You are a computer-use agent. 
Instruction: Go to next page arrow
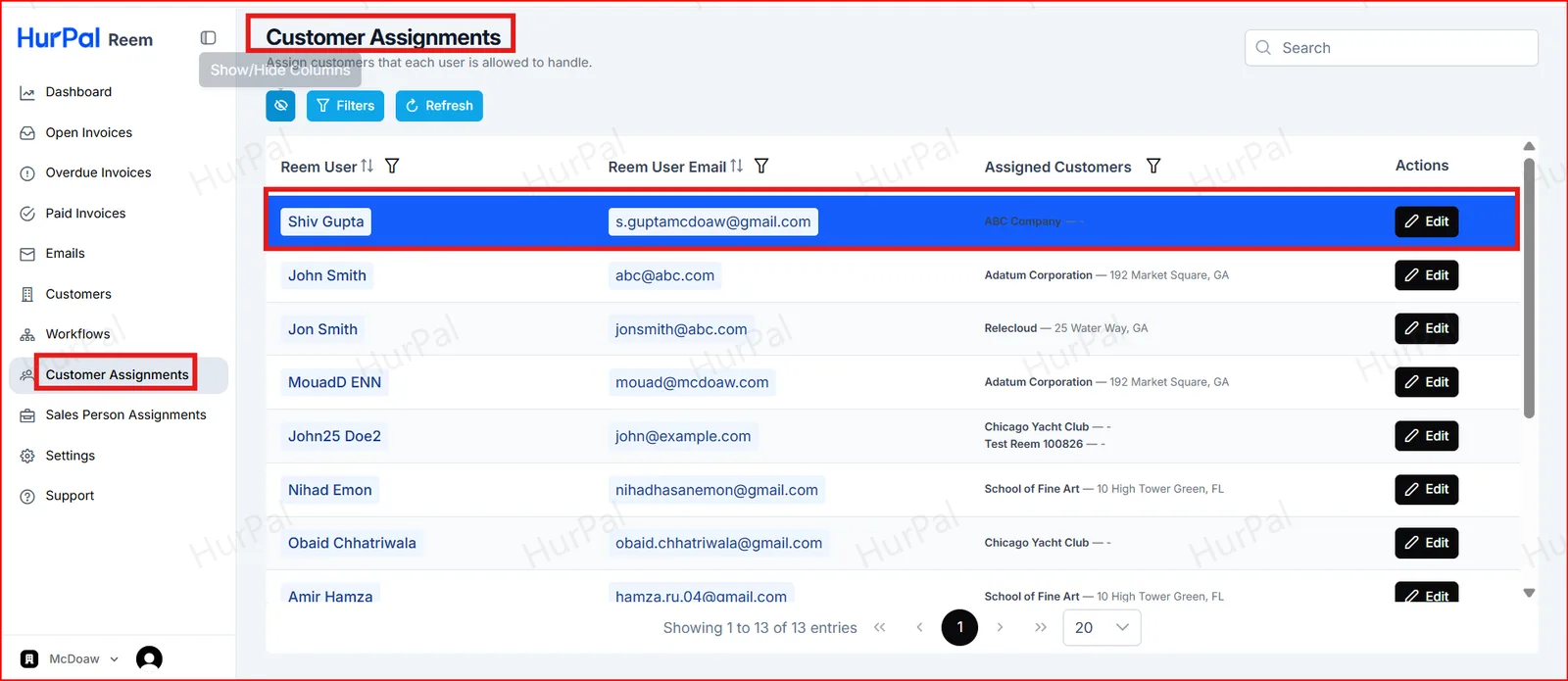[1000, 627]
